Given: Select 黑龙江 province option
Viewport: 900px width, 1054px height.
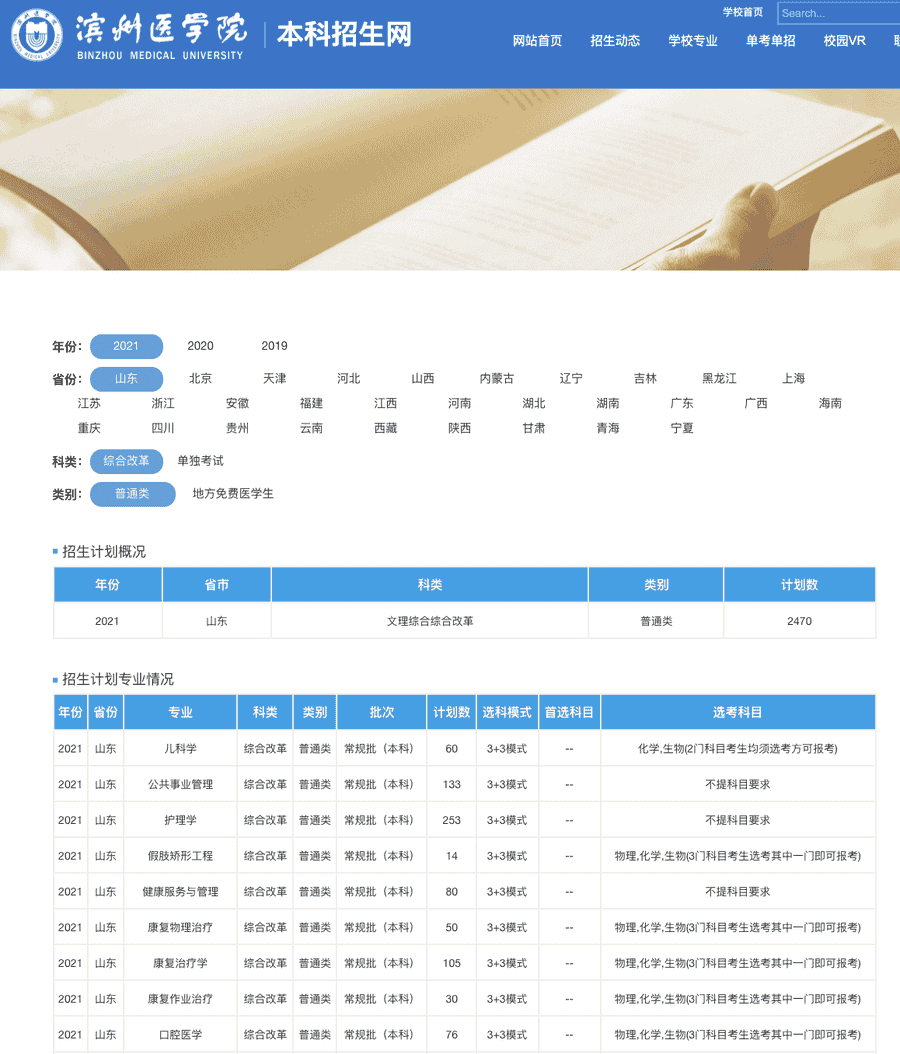Looking at the screenshot, I should pyautogui.click(x=719, y=379).
